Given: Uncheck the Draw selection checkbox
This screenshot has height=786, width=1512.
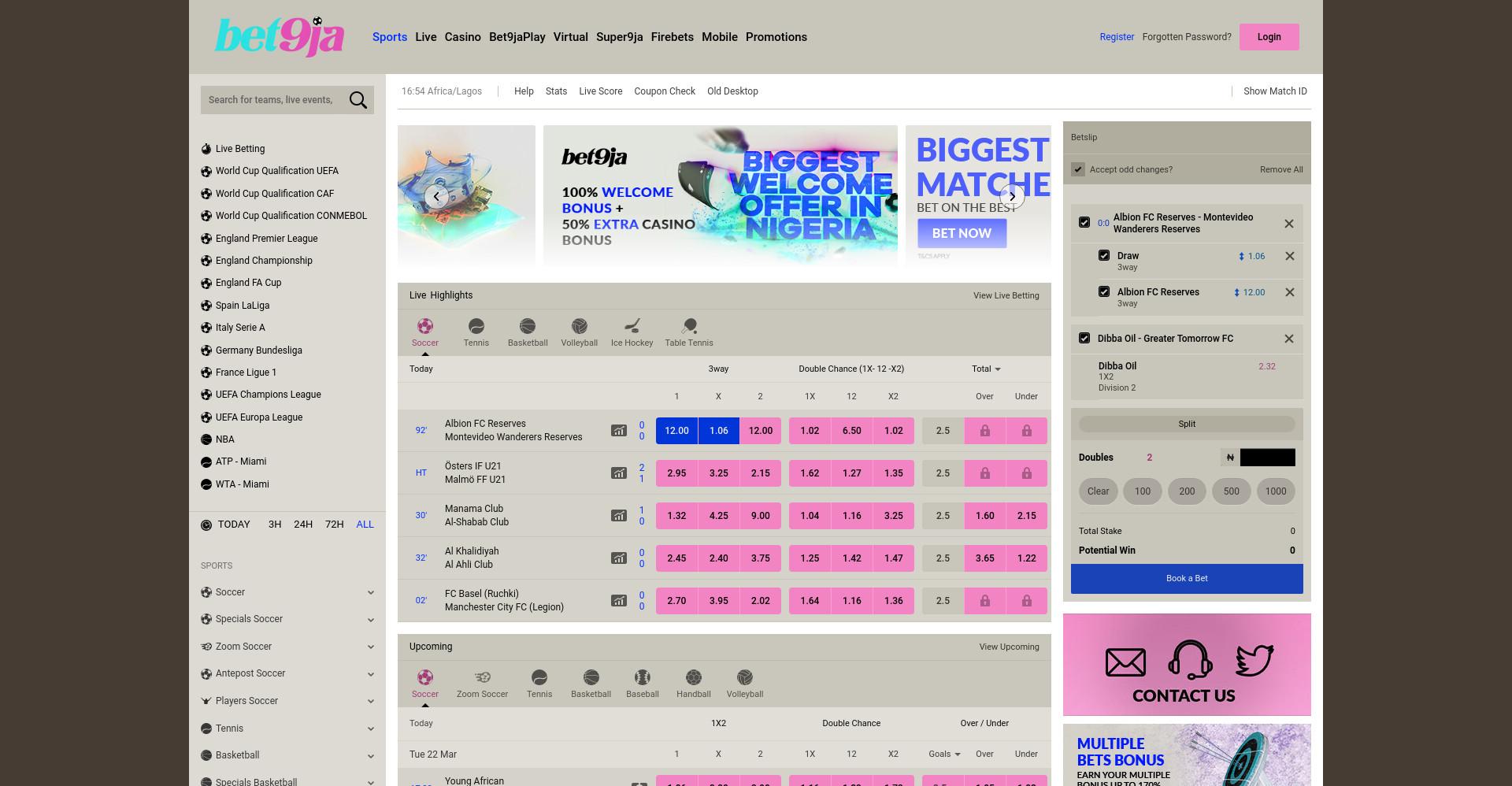Looking at the screenshot, I should coord(1104,255).
